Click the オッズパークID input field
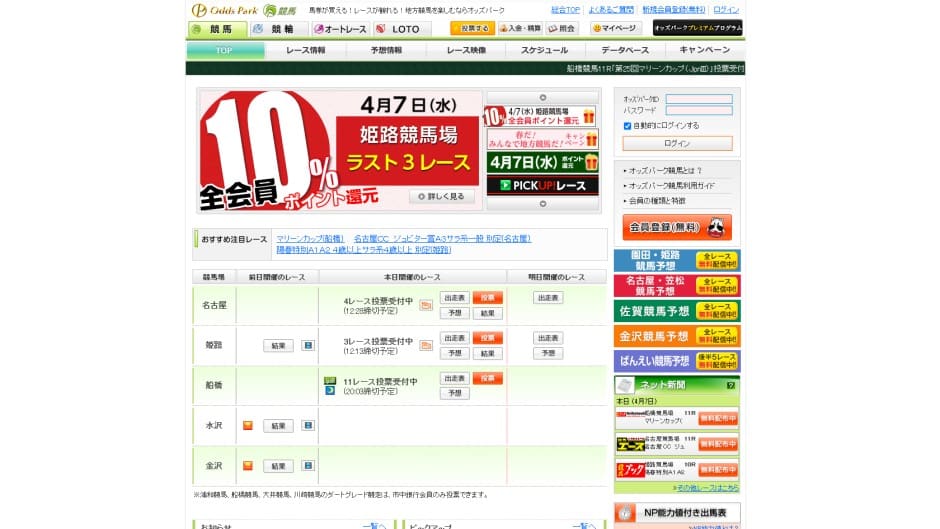940x529 pixels. (698, 99)
